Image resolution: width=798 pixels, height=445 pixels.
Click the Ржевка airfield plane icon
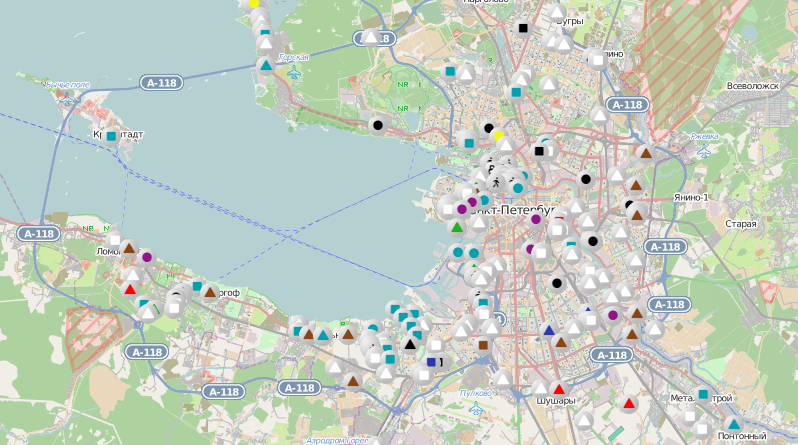(704, 151)
